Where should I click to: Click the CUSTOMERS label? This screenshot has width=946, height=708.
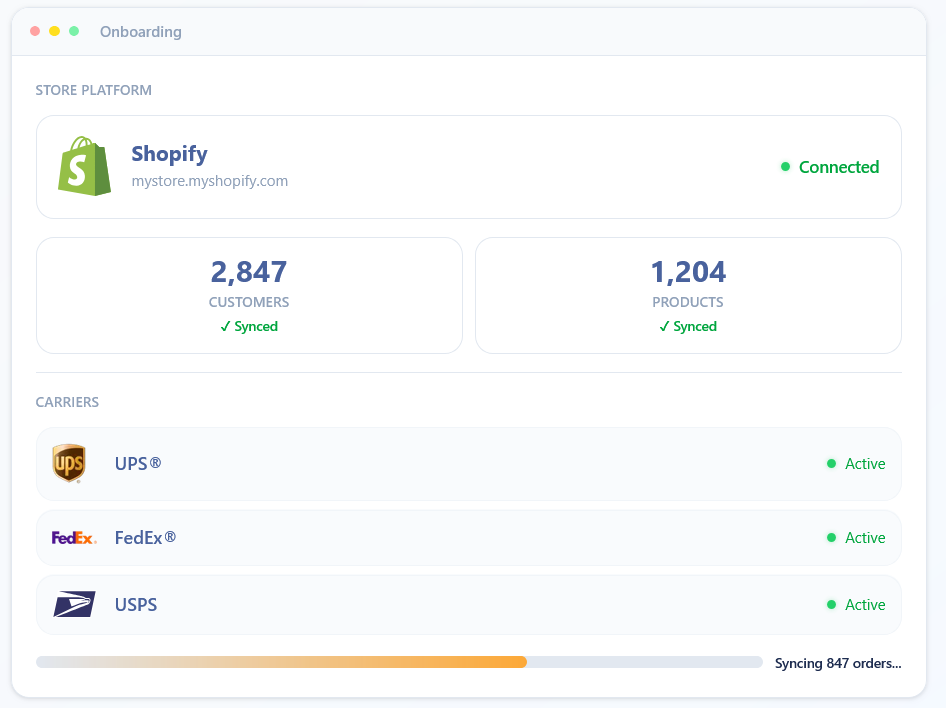[x=249, y=302]
